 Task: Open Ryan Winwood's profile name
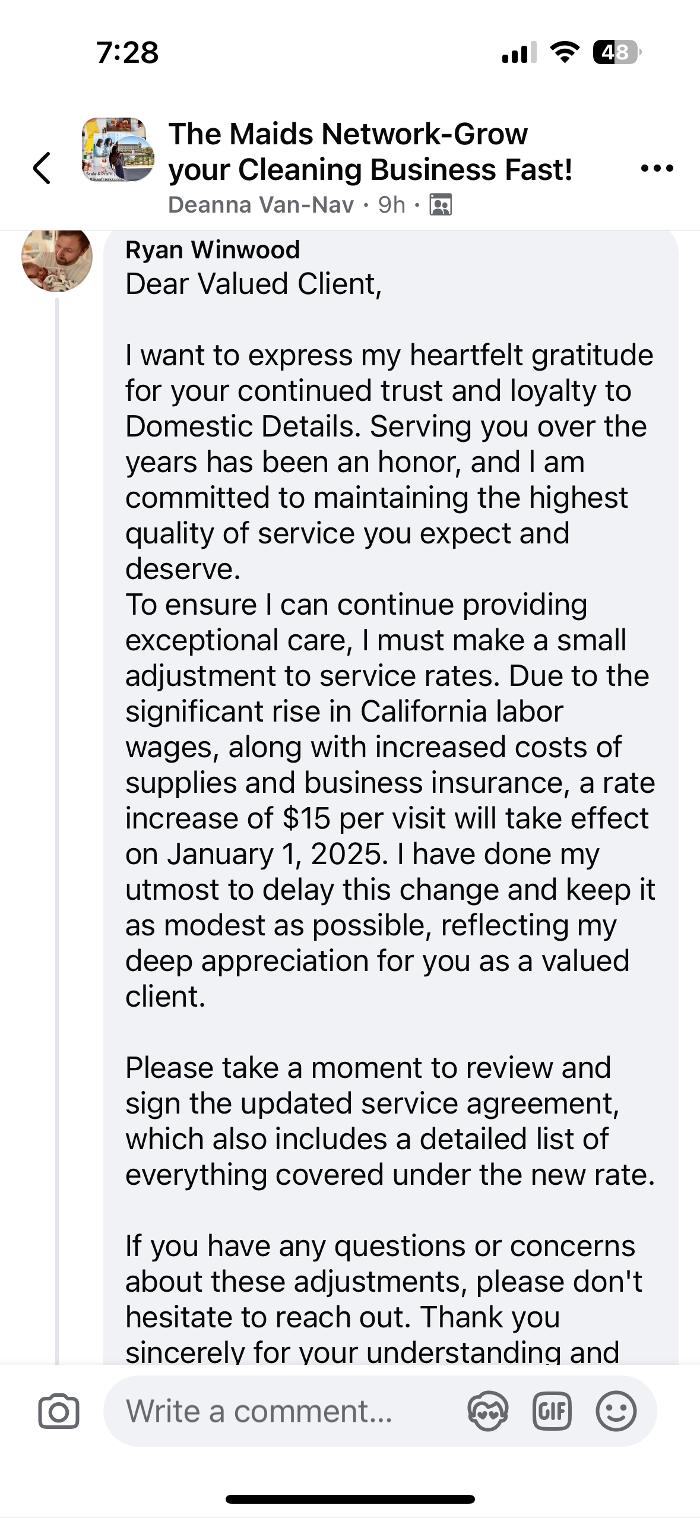coord(212,250)
